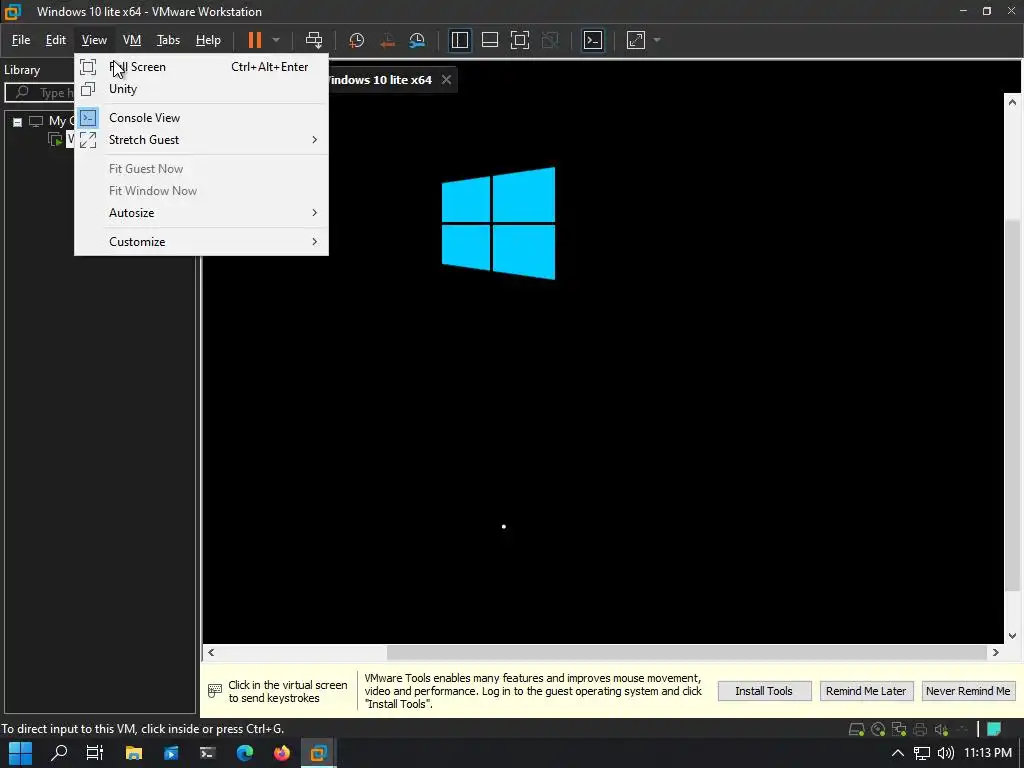Toggle the console view toolbar icon

(x=593, y=40)
